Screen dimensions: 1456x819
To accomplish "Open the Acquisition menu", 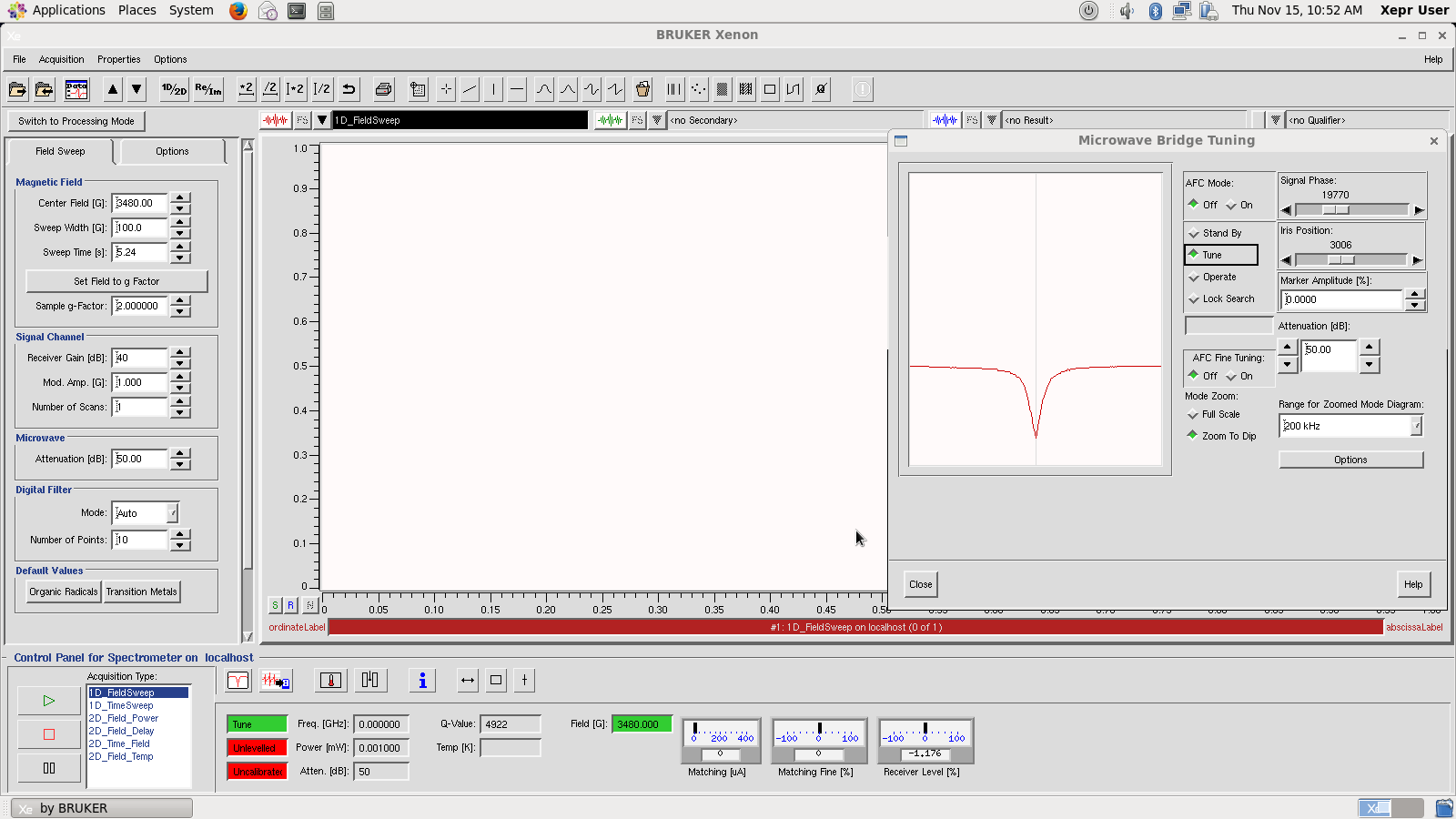I will click(61, 59).
